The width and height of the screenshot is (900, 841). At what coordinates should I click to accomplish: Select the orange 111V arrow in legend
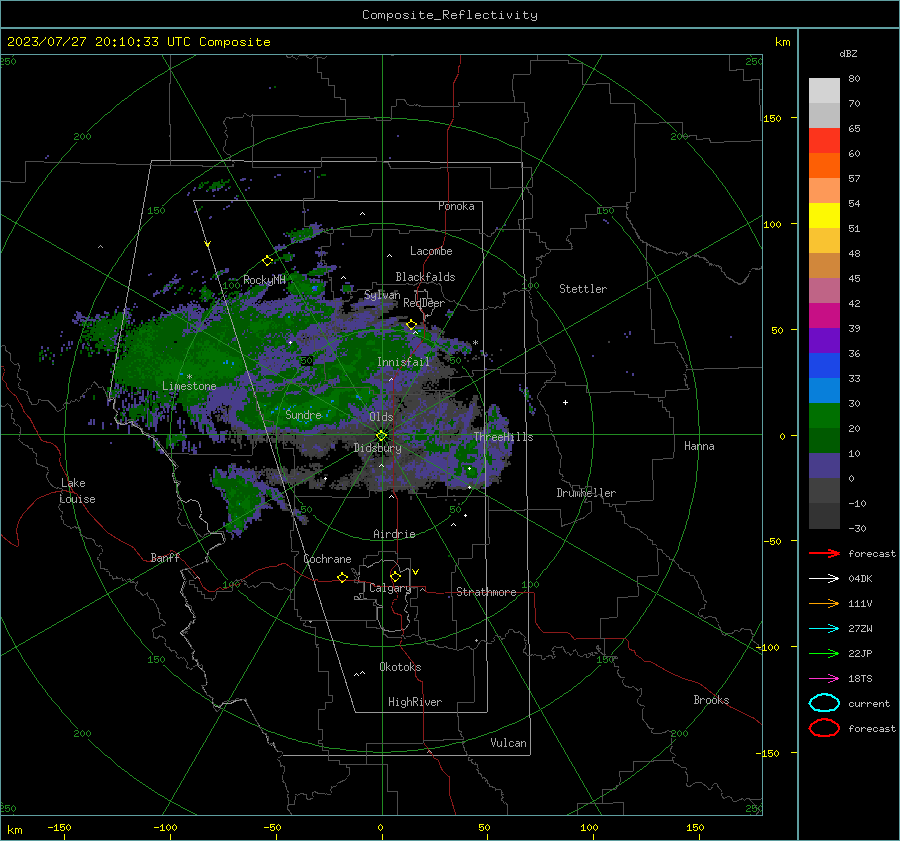pyautogui.click(x=824, y=603)
